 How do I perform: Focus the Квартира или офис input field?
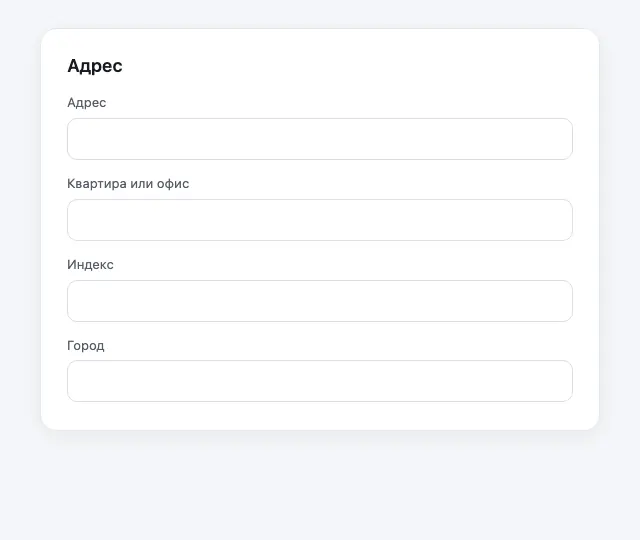[320, 220]
